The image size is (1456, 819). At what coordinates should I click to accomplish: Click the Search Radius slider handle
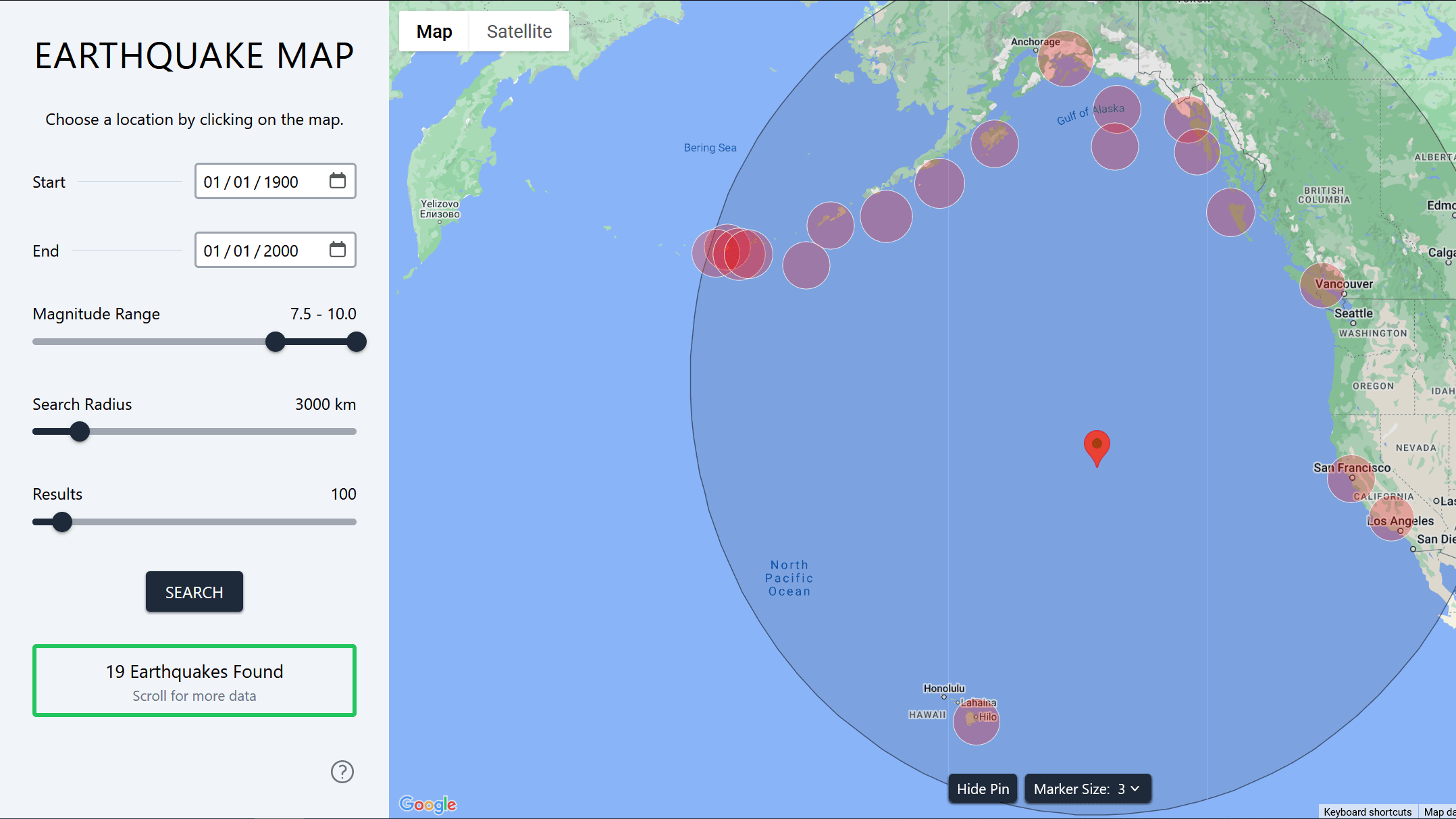[x=79, y=431]
